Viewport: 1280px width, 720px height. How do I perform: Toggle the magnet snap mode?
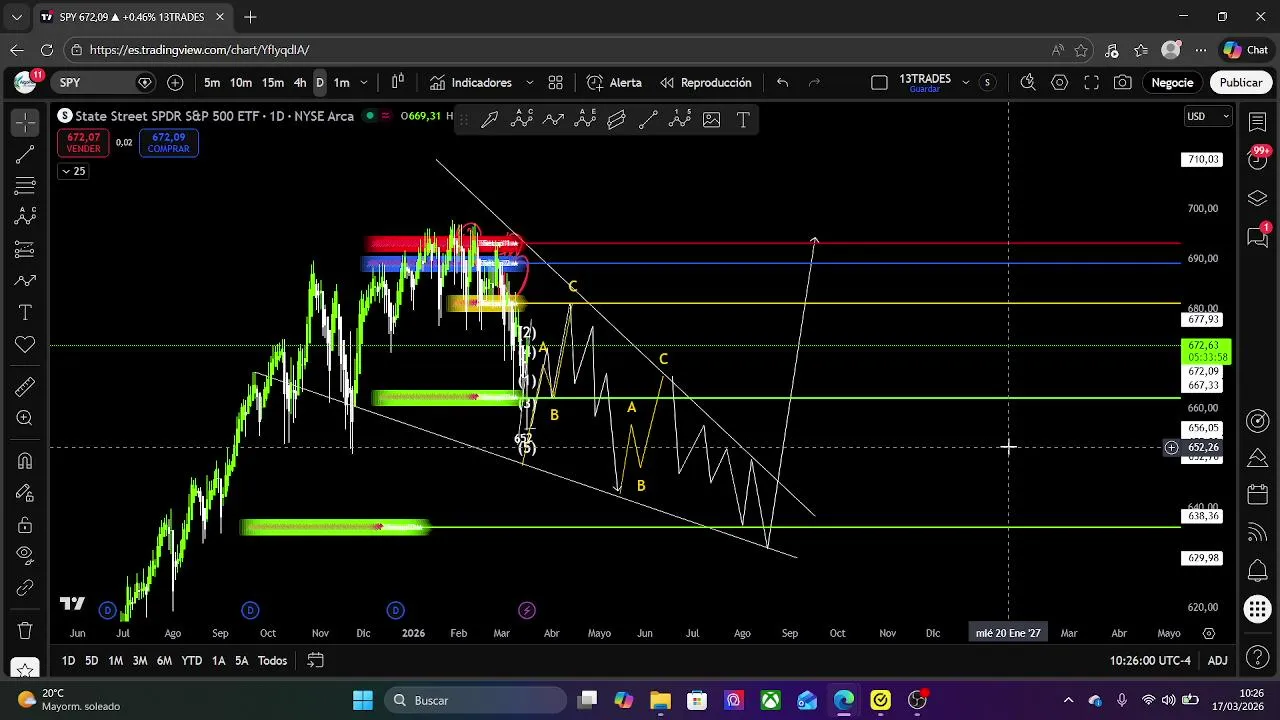[x=25, y=461]
